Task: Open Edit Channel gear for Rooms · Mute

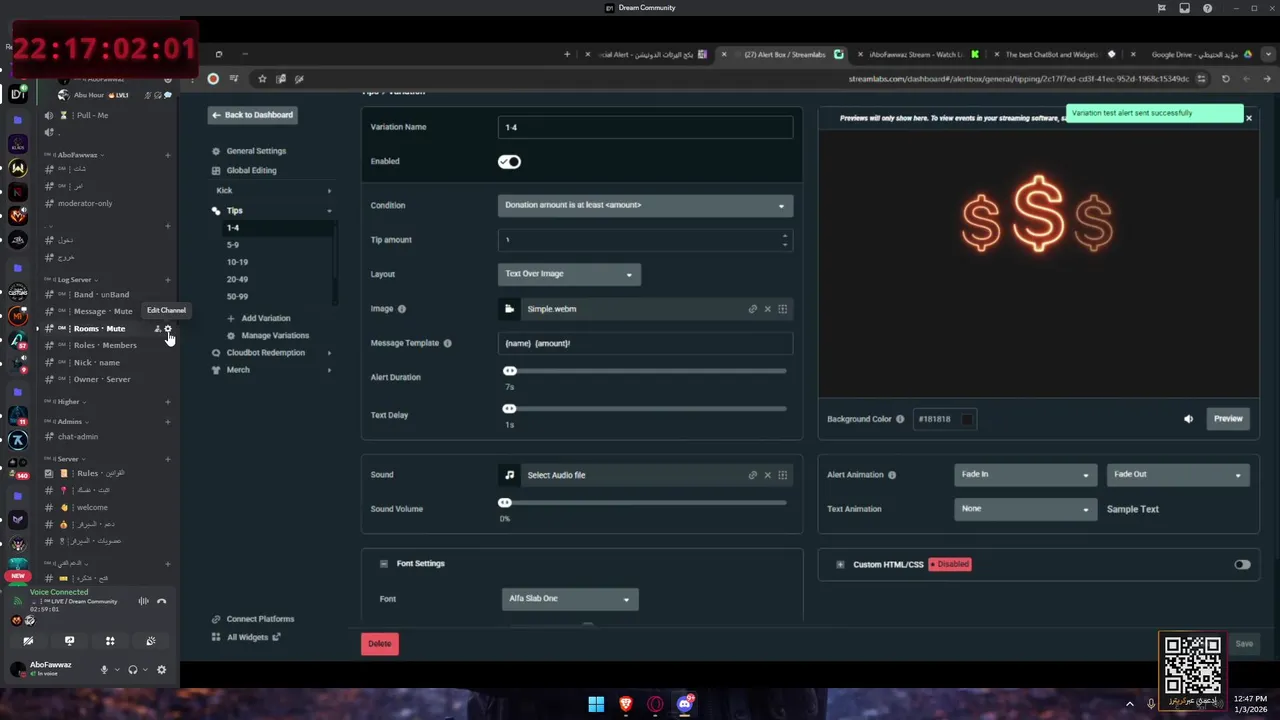Action: coord(168,329)
